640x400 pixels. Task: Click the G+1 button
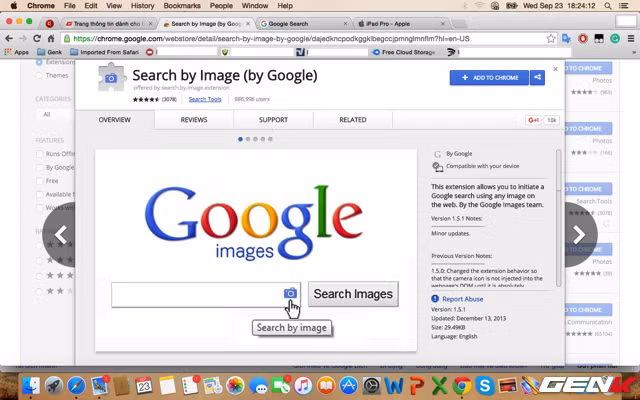534,120
